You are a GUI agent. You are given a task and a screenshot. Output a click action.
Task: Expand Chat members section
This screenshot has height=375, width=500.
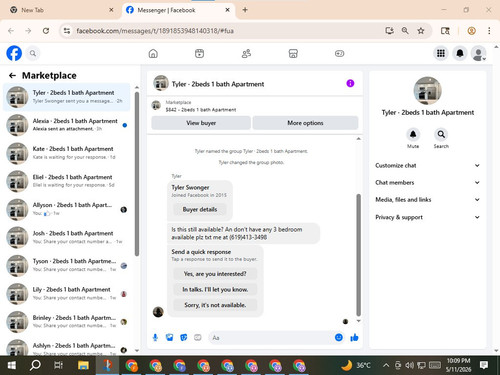427,182
